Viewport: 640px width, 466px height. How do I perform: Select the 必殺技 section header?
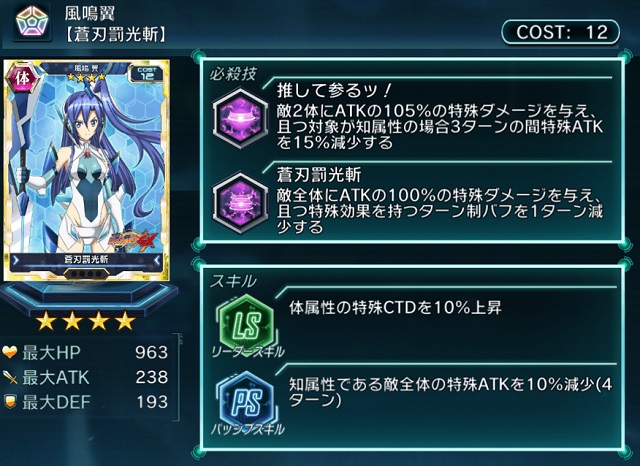point(233,74)
